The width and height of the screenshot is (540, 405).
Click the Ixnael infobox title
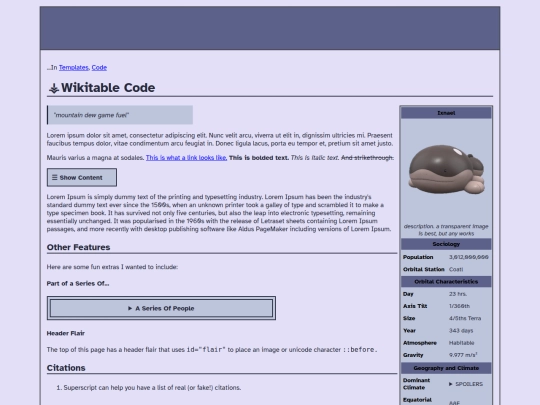pyautogui.click(x=446, y=113)
